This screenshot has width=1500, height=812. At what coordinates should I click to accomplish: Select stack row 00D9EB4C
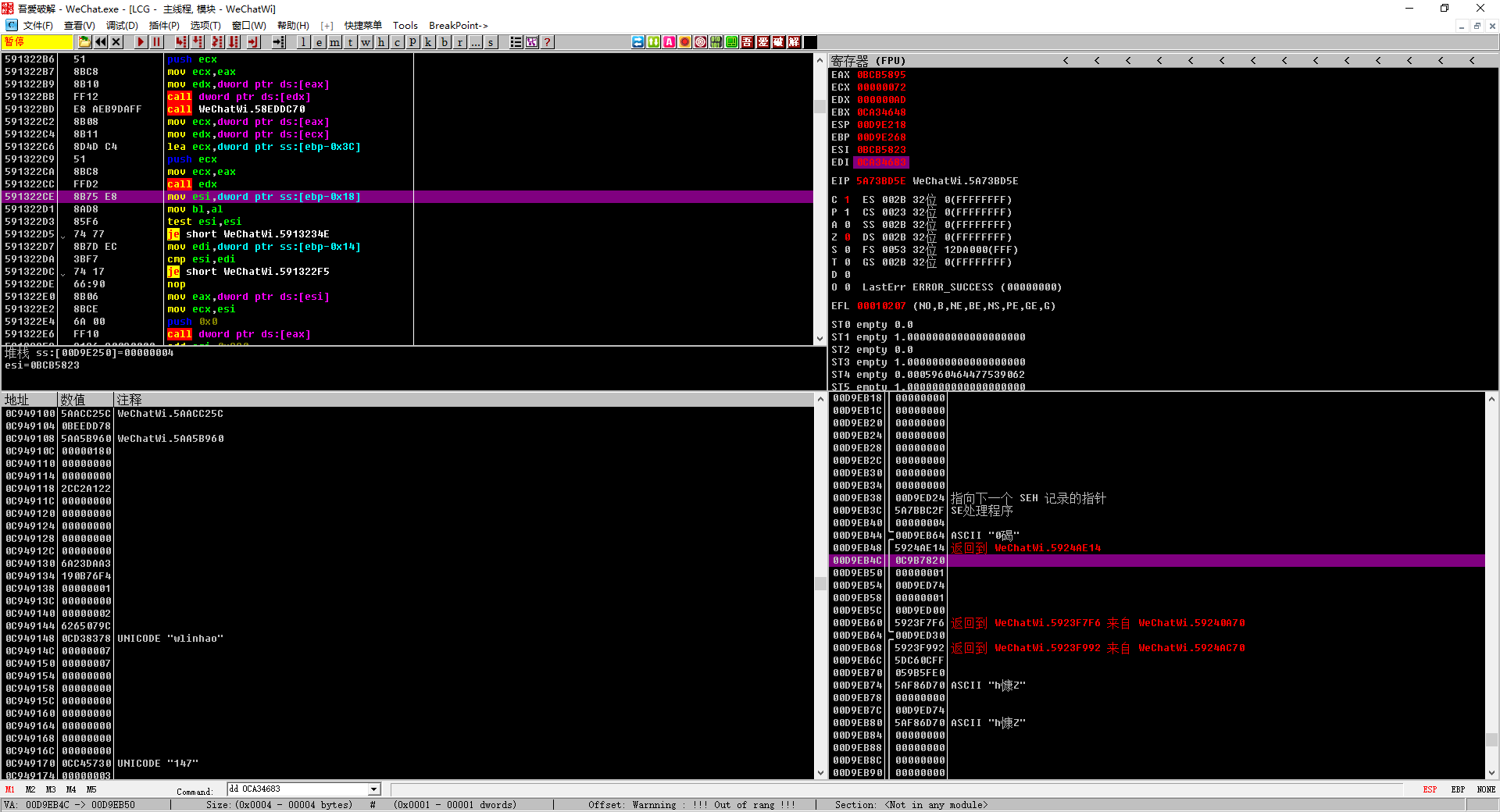coord(1157,561)
